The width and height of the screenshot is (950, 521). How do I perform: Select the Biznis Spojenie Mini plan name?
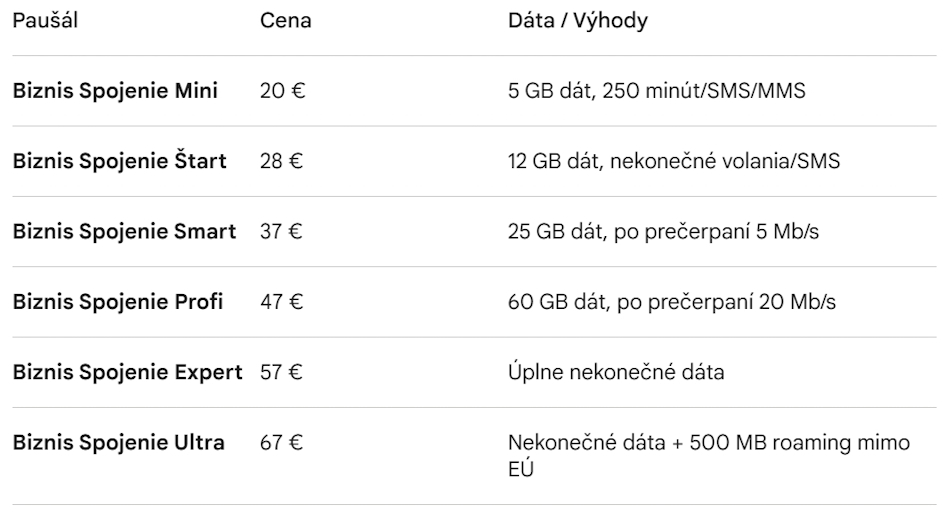coord(115,91)
